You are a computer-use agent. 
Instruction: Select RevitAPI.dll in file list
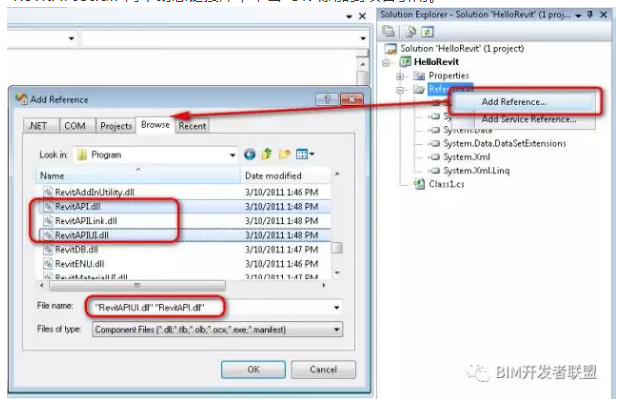78,206
